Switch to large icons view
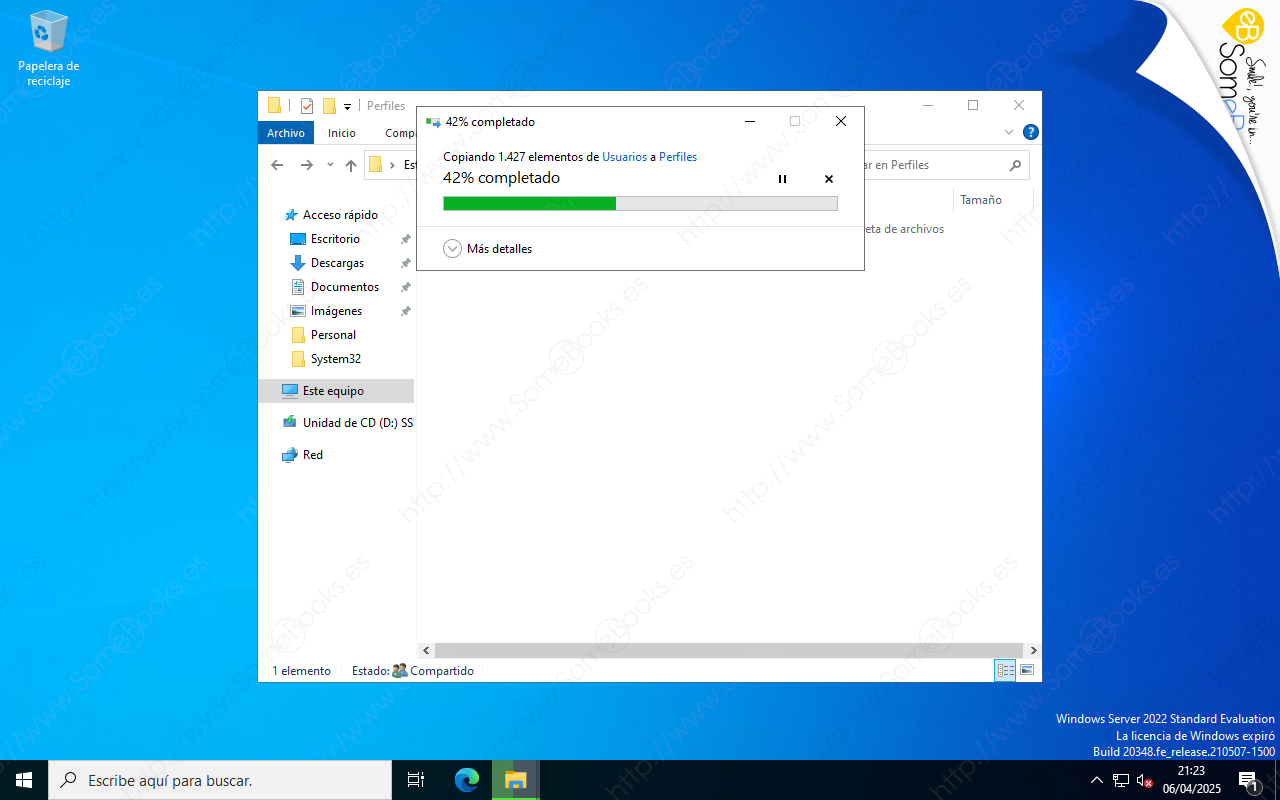Screen dimensions: 1280x800 click(x=1027, y=671)
